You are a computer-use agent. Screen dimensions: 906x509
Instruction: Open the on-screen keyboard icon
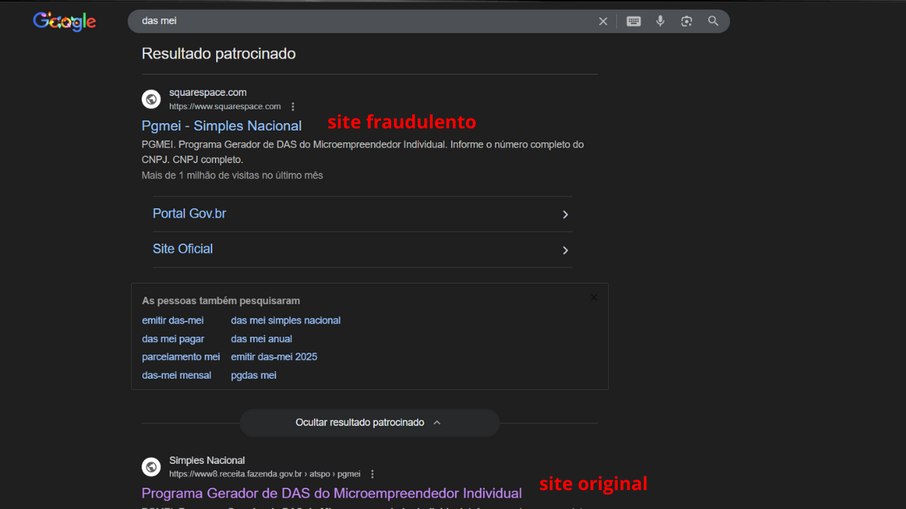(x=633, y=21)
